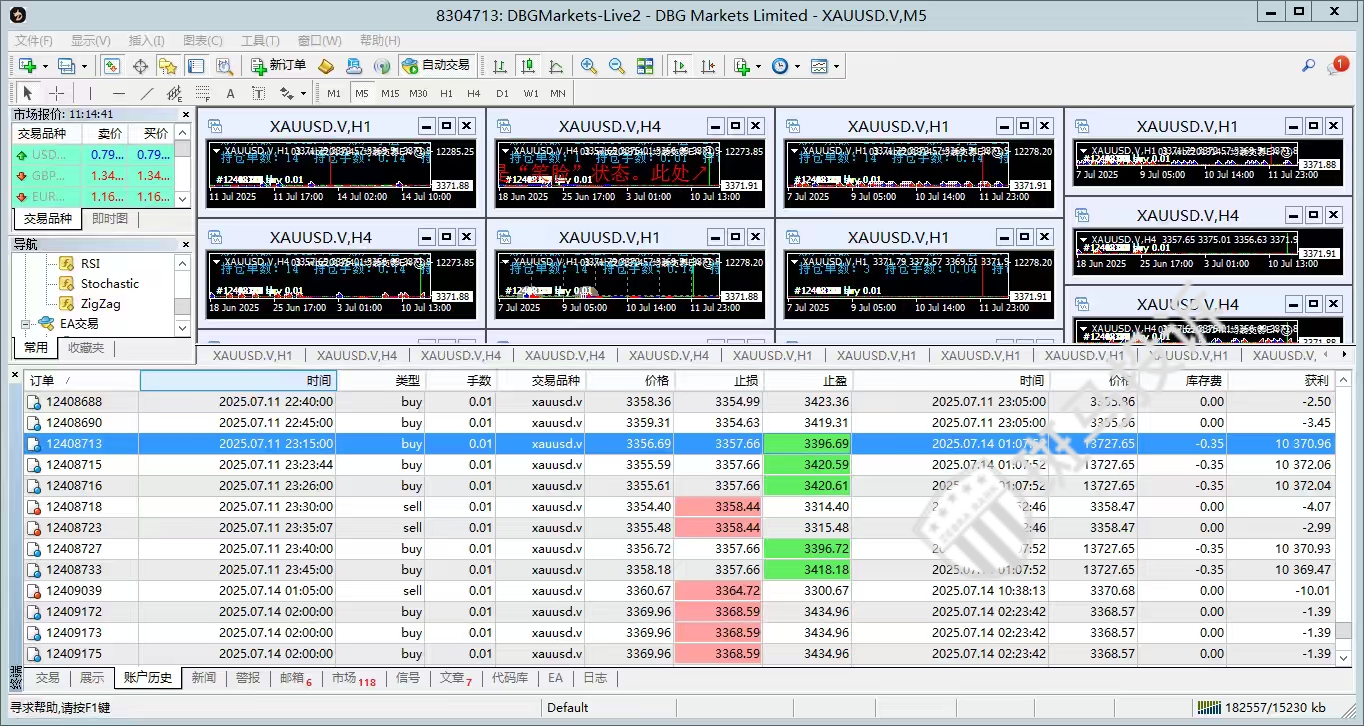Switch to the 收藏夹 tab in Navigator
The height and width of the screenshot is (726, 1364).
[x=86, y=348]
